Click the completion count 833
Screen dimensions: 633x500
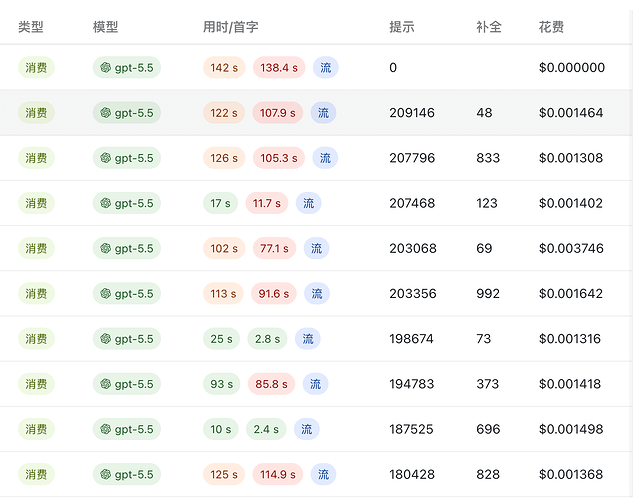click(488, 158)
